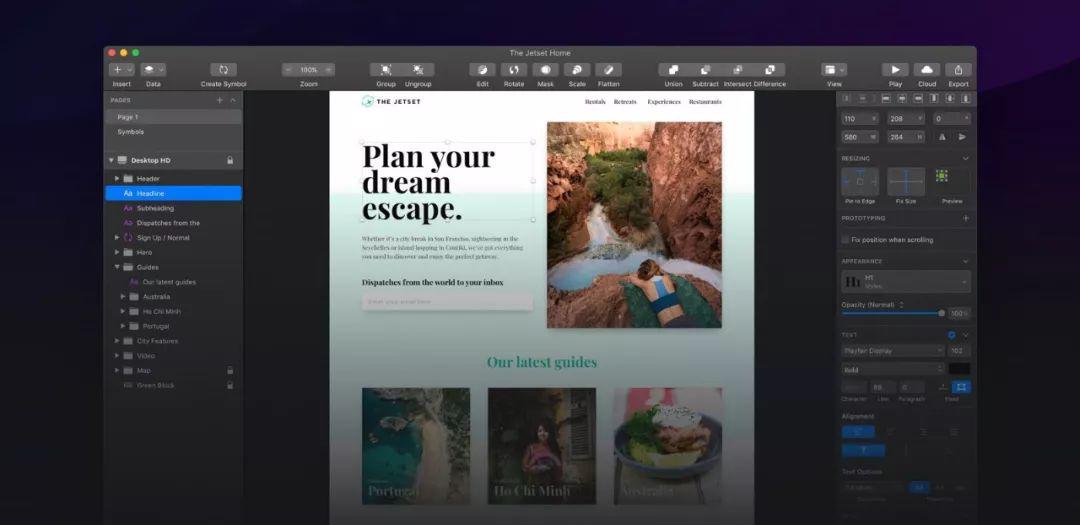1080x525 pixels.
Task: Expand the Australia folder
Action: [x=123, y=297]
